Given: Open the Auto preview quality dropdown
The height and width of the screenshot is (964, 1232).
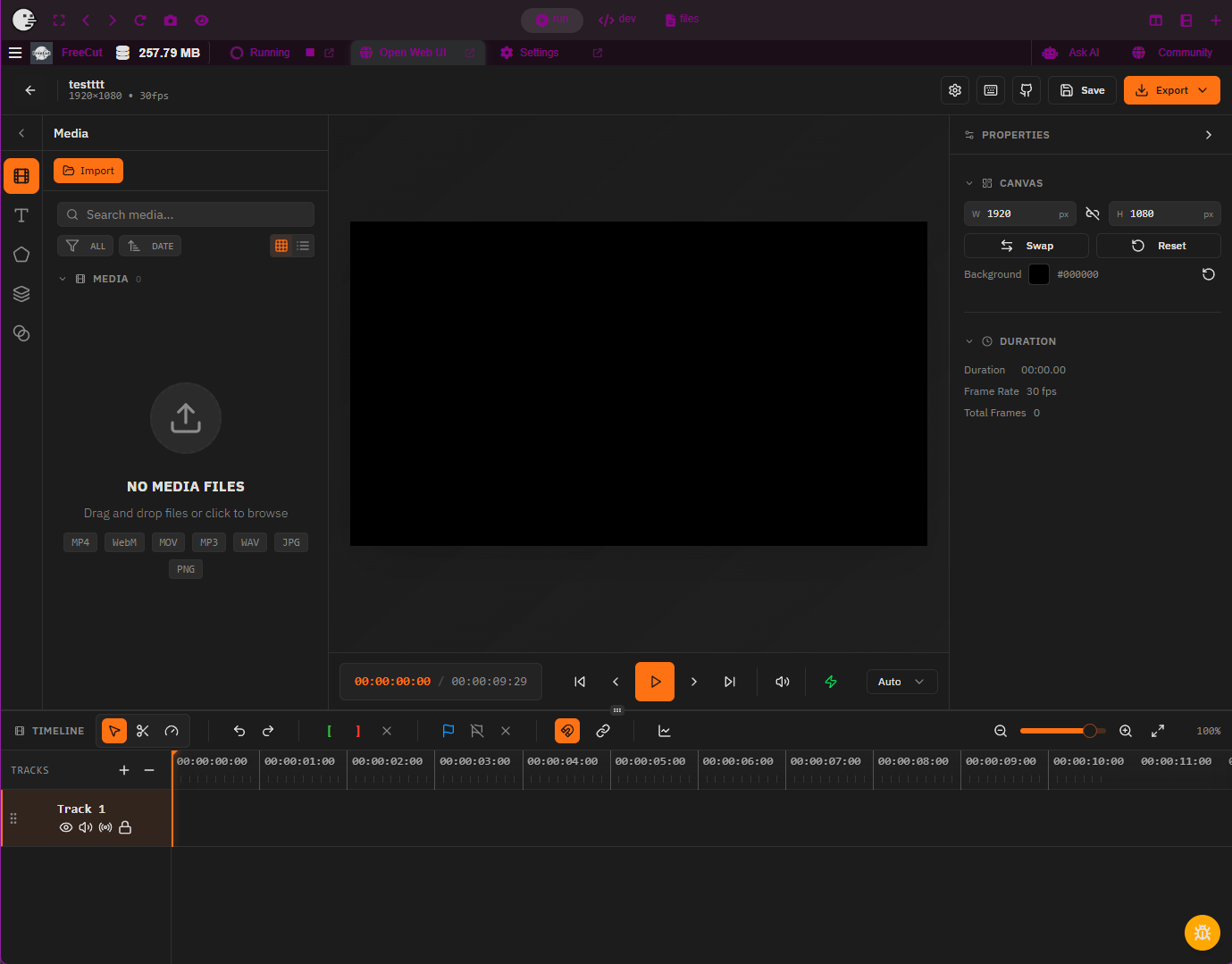Looking at the screenshot, I should tap(901, 682).
